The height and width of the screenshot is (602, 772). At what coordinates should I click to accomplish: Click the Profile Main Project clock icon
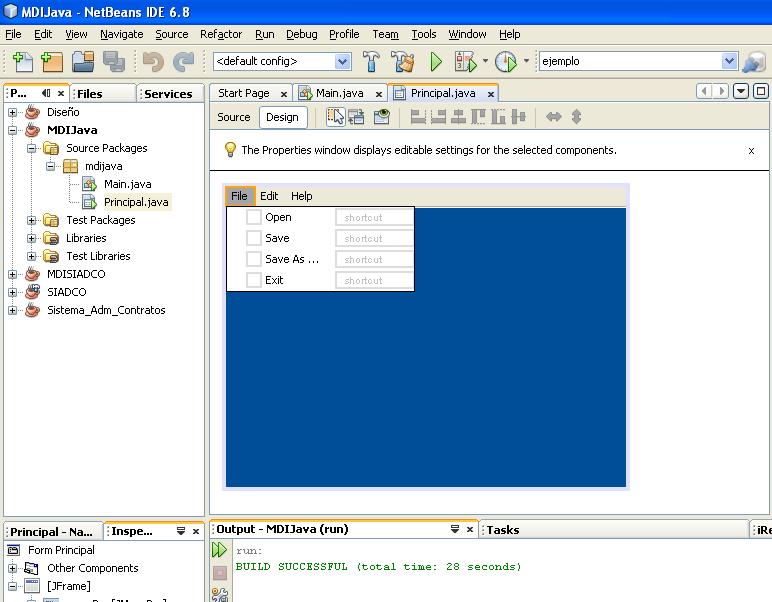tap(506, 62)
